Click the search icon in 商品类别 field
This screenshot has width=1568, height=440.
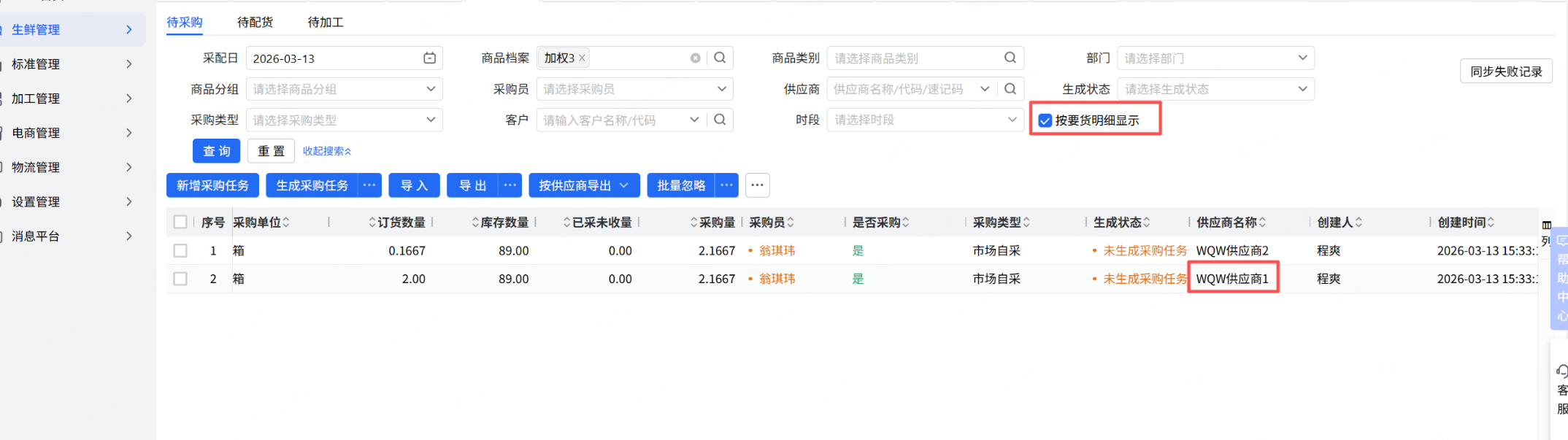(x=1010, y=58)
